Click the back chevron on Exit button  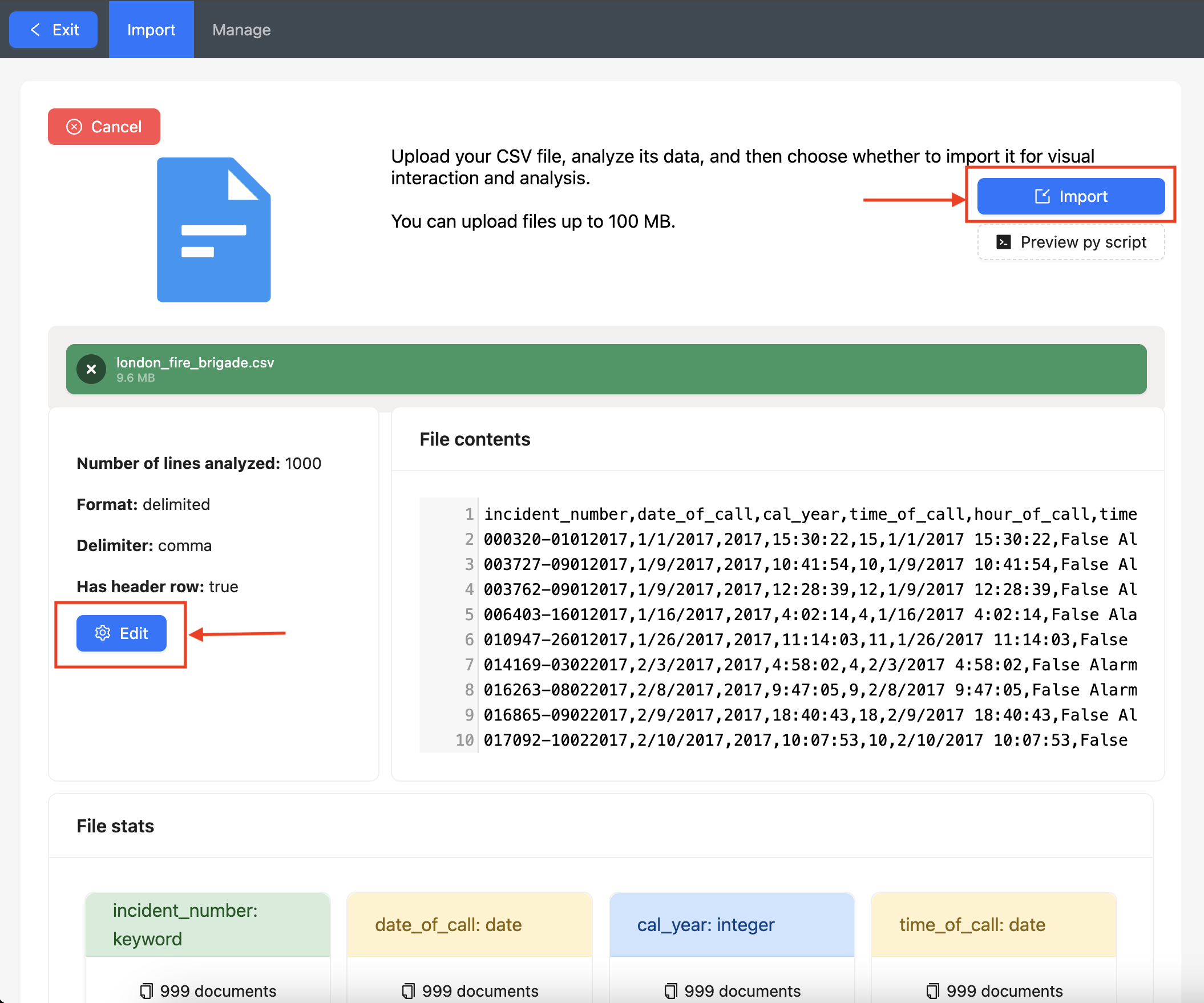[x=35, y=30]
